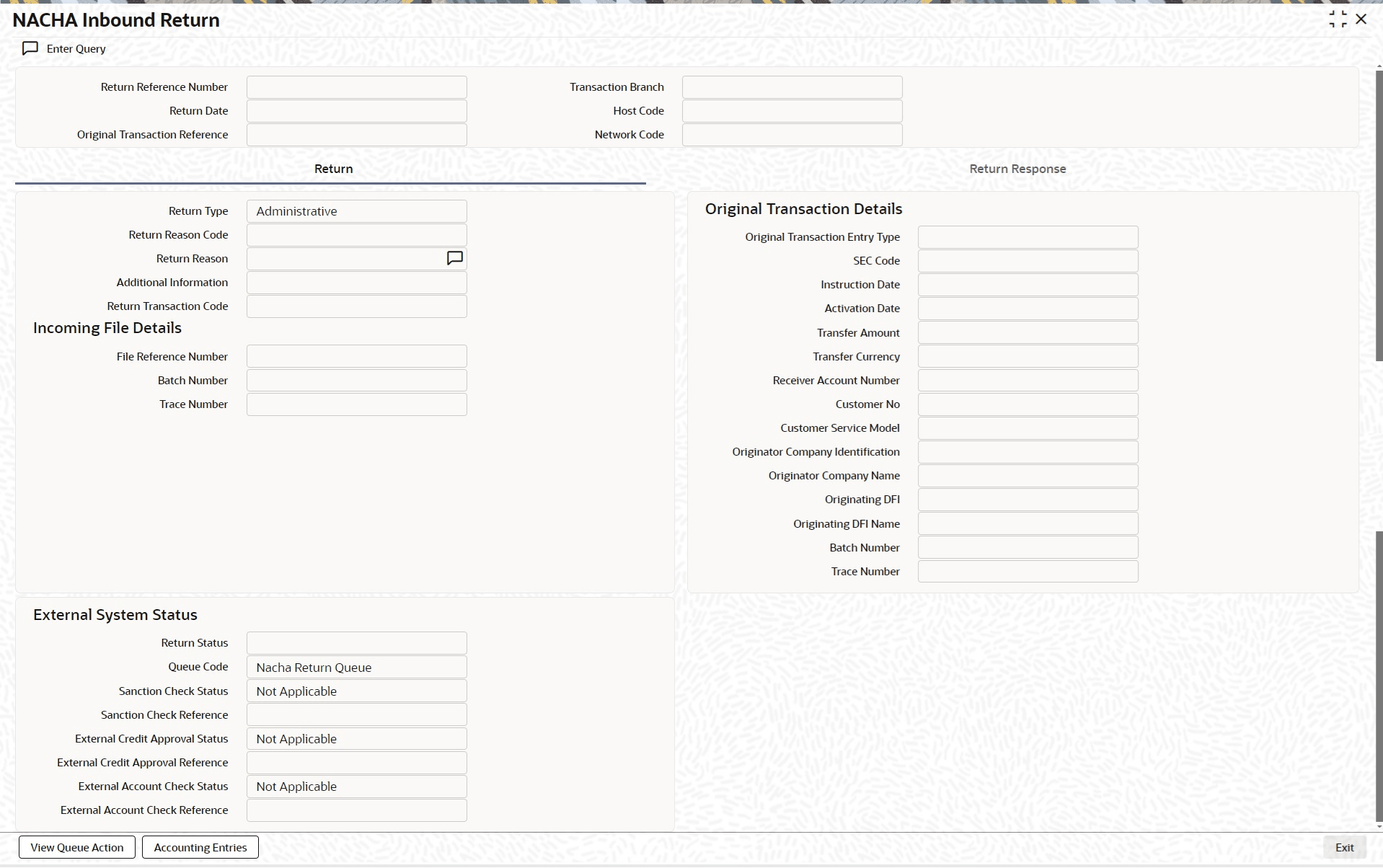
Task: Focus the External Account Check Reference field
Action: tap(357, 810)
